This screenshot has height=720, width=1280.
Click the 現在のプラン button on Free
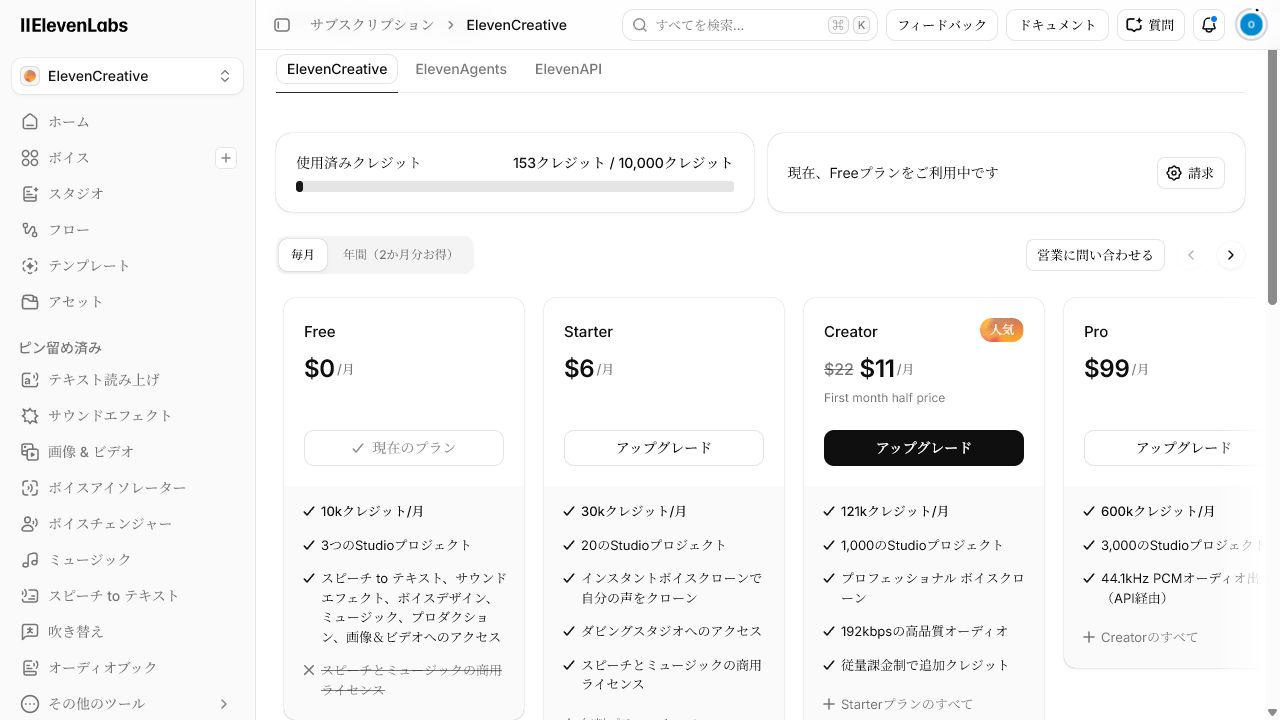point(404,448)
